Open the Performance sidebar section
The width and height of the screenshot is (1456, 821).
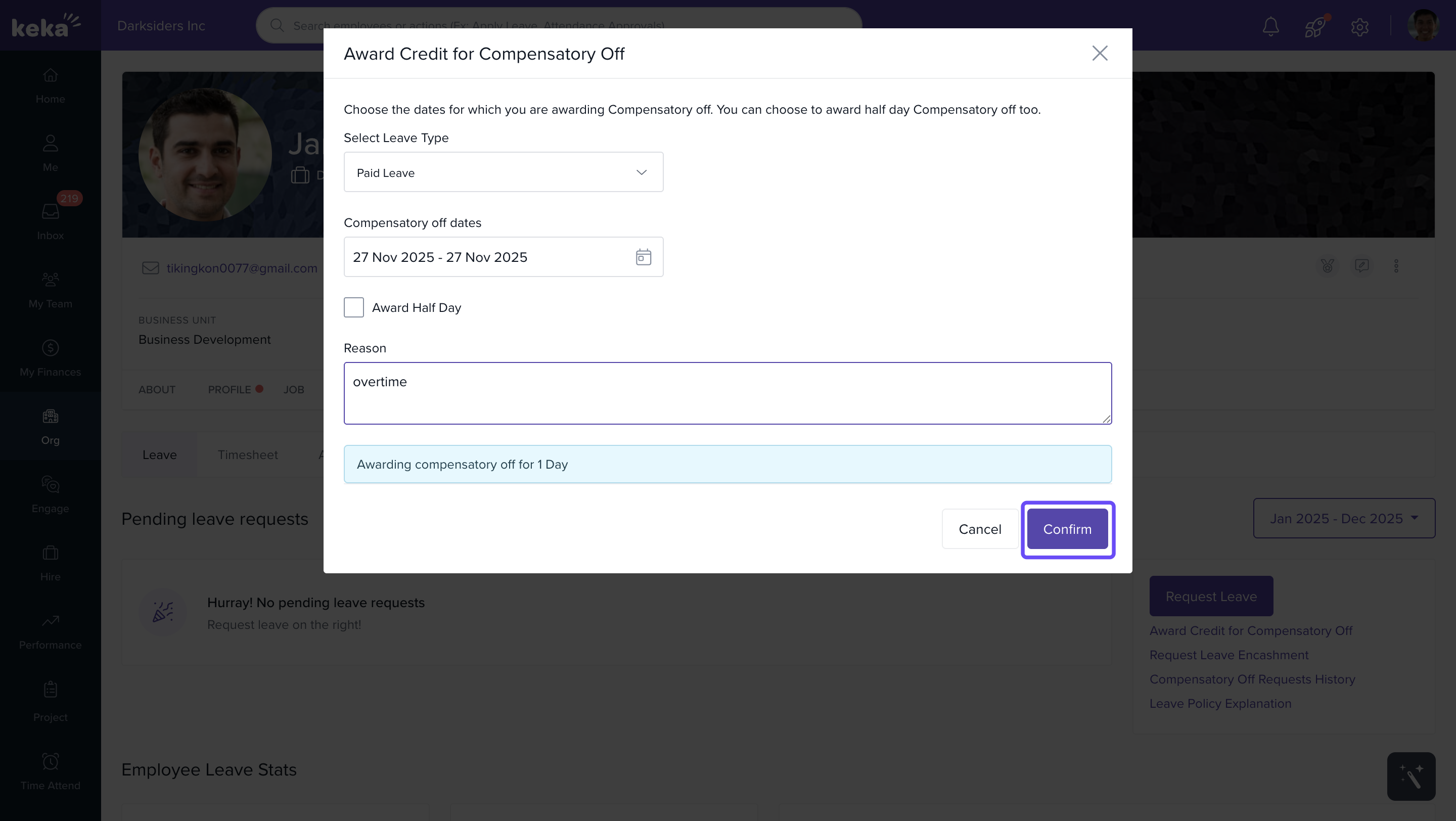pyautogui.click(x=51, y=630)
